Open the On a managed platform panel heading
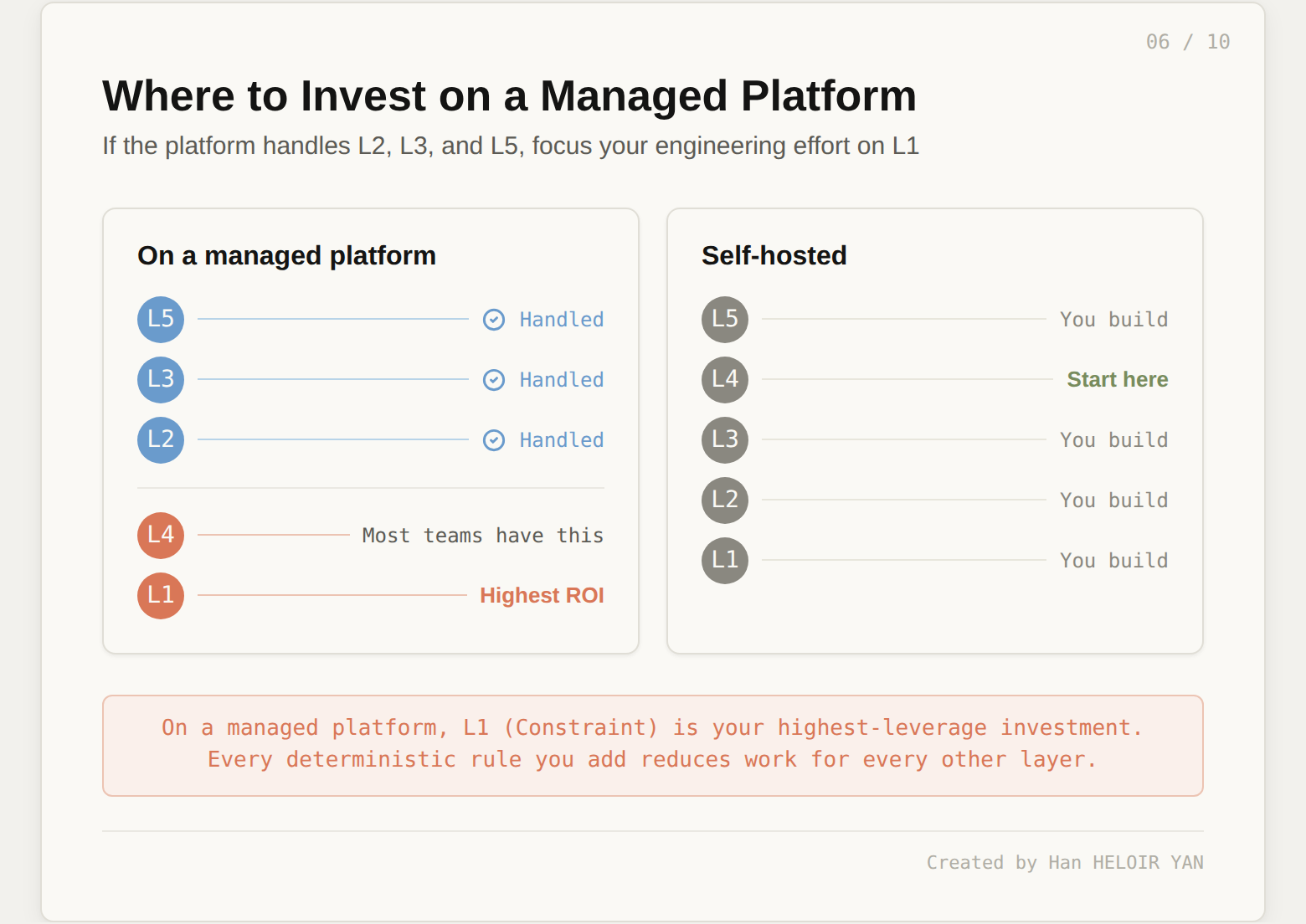Screen dimensions: 1306x924 (x=286, y=255)
